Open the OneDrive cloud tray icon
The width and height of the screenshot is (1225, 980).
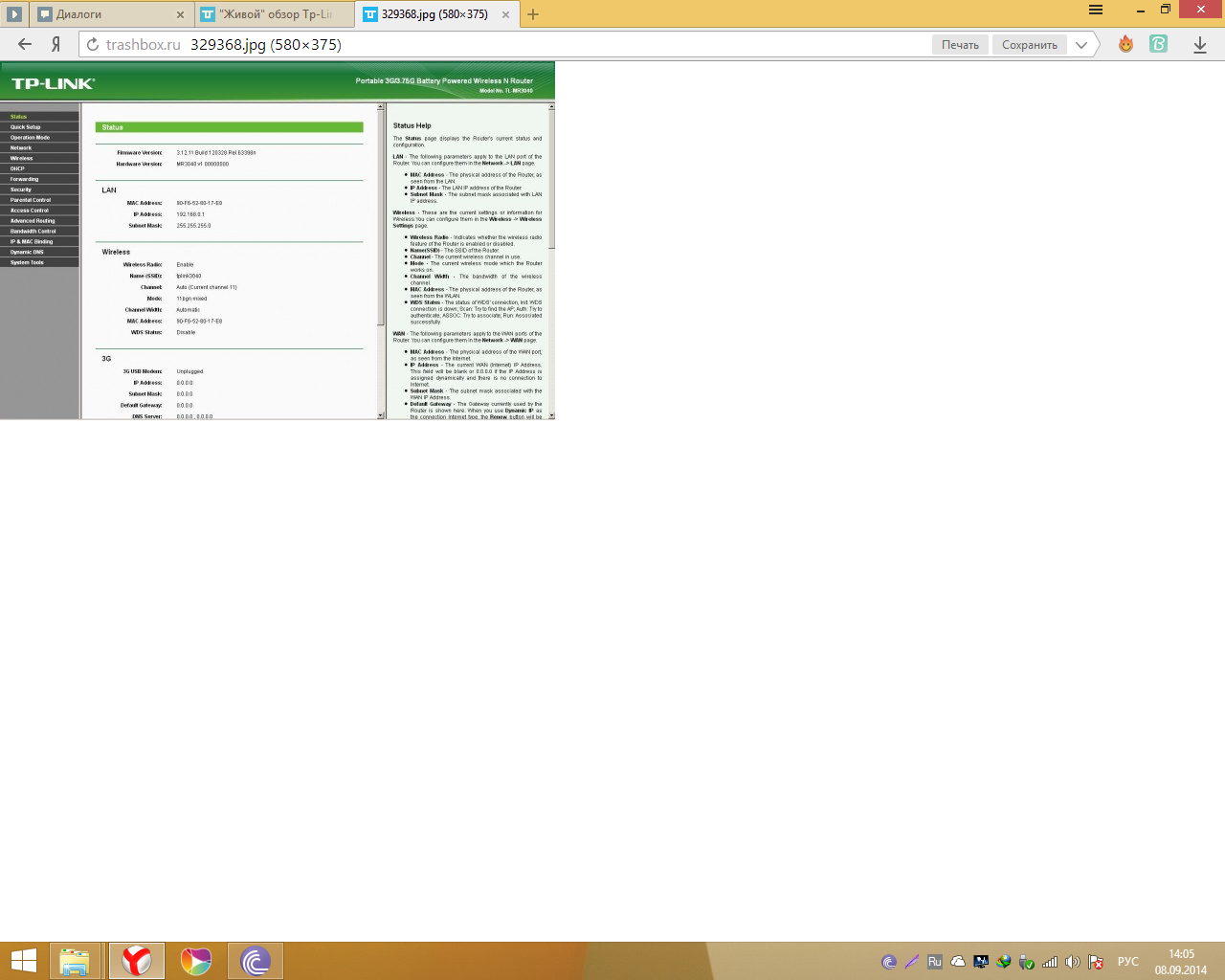(958, 962)
